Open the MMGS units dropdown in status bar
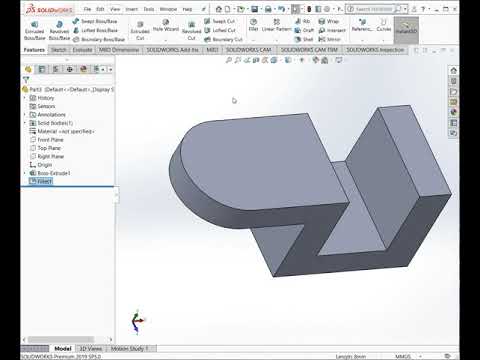Image resolution: width=480 pixels, height=360 pixels. (420, 356)
